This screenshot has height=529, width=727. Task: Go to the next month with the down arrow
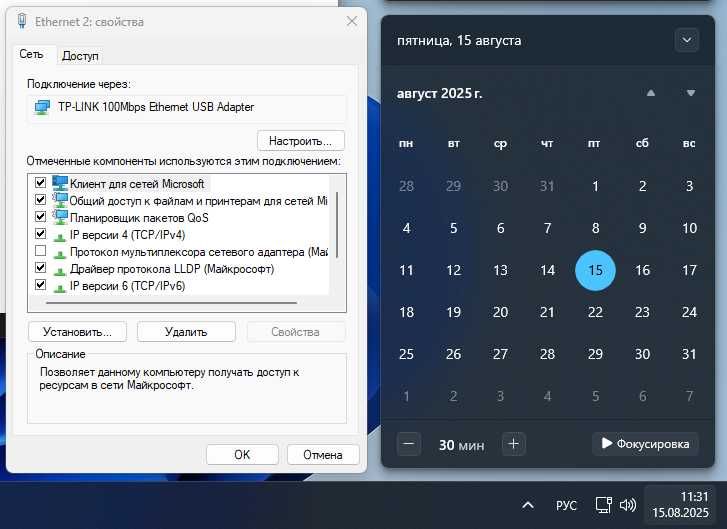690,93
